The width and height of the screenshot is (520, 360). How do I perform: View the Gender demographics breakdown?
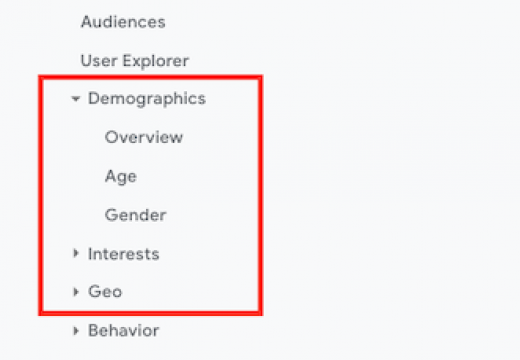pos(135,215)
